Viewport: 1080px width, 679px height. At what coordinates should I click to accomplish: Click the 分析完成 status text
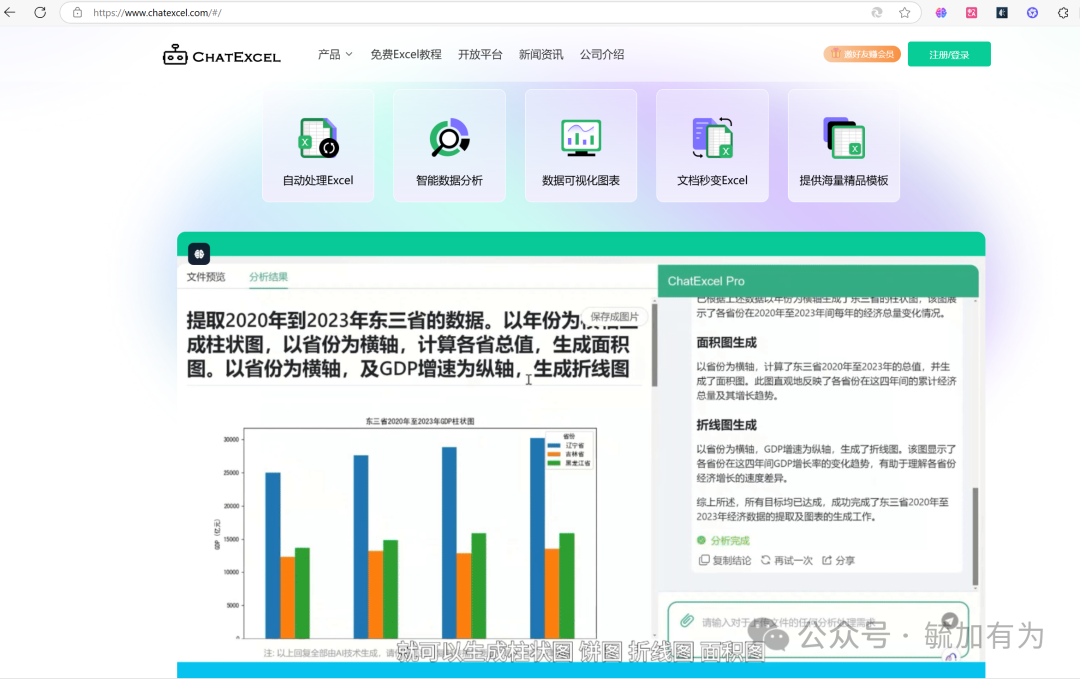coord(730,541)
